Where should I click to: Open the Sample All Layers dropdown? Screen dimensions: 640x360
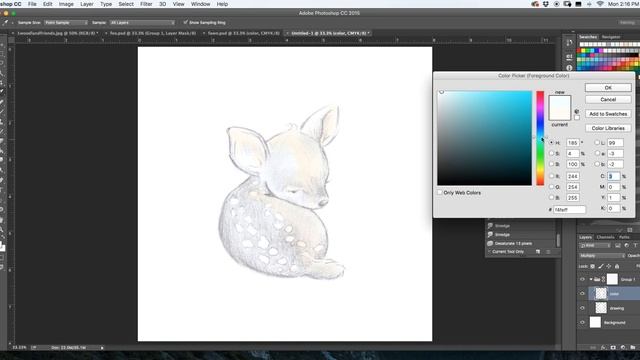(x=142, y=22)
